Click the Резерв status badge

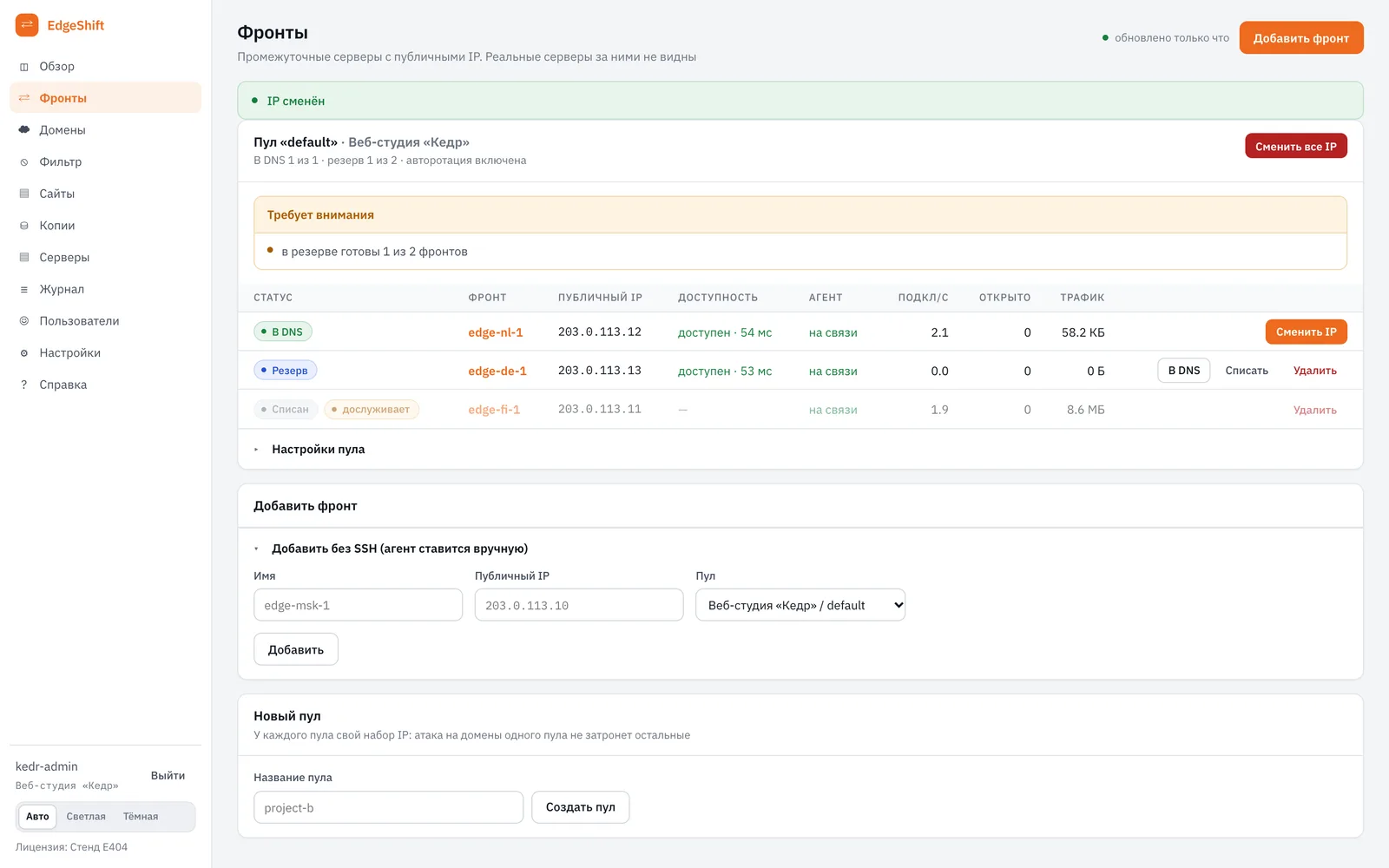[x=286, y=371]
